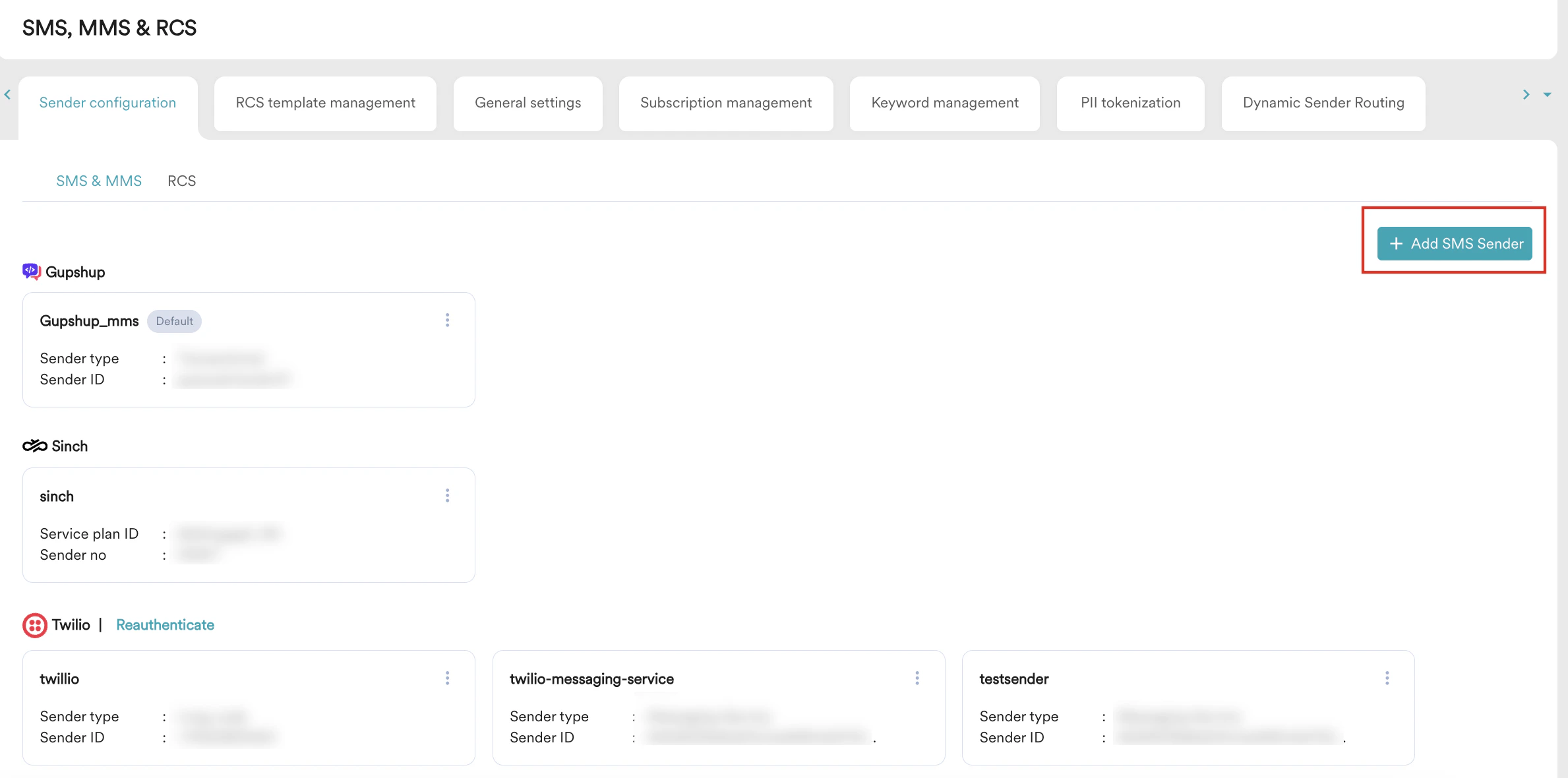Open the Dynamic Sender Routing section

pos(1323,103)
